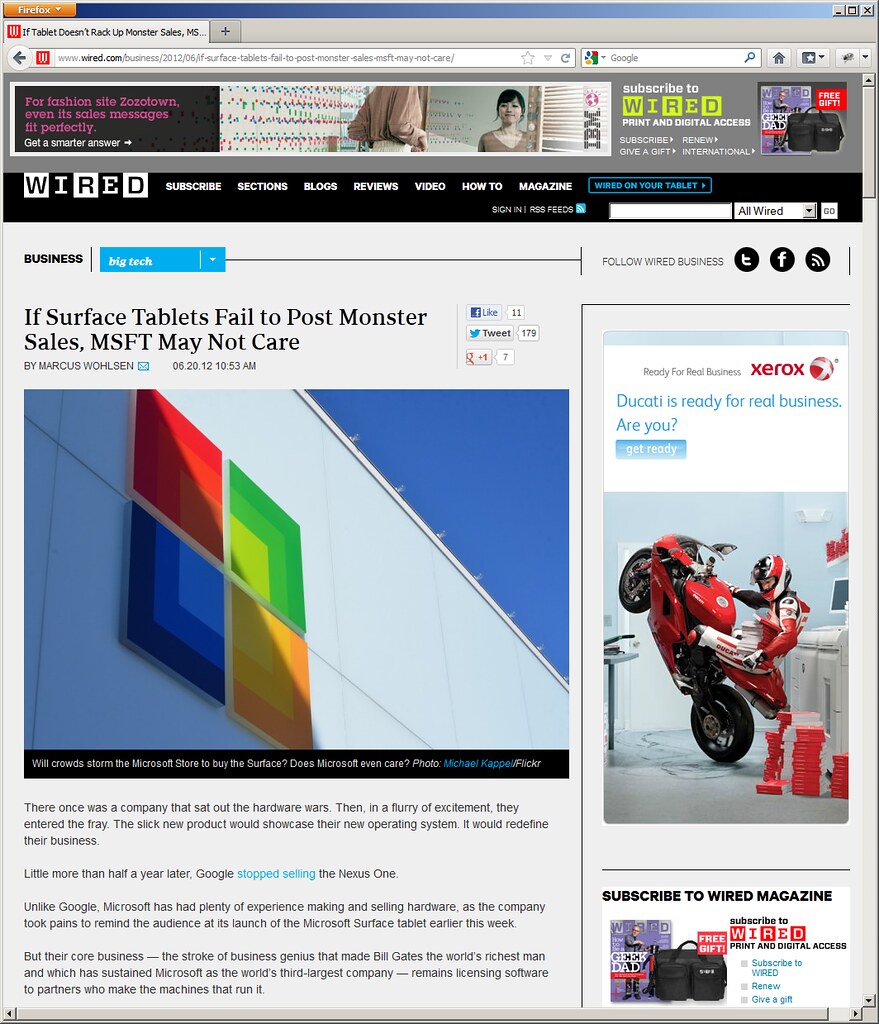
Task: Follow Wired Business on Facebook icon
Action: [x=782, y=260]
